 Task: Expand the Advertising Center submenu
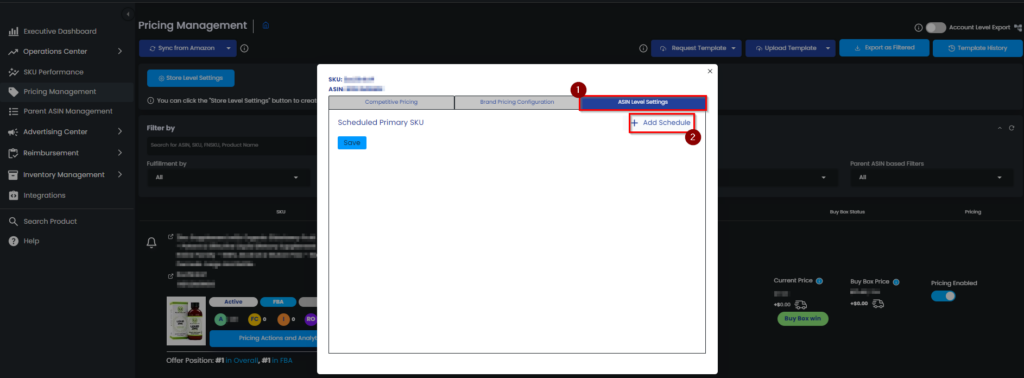click(120, 132)
